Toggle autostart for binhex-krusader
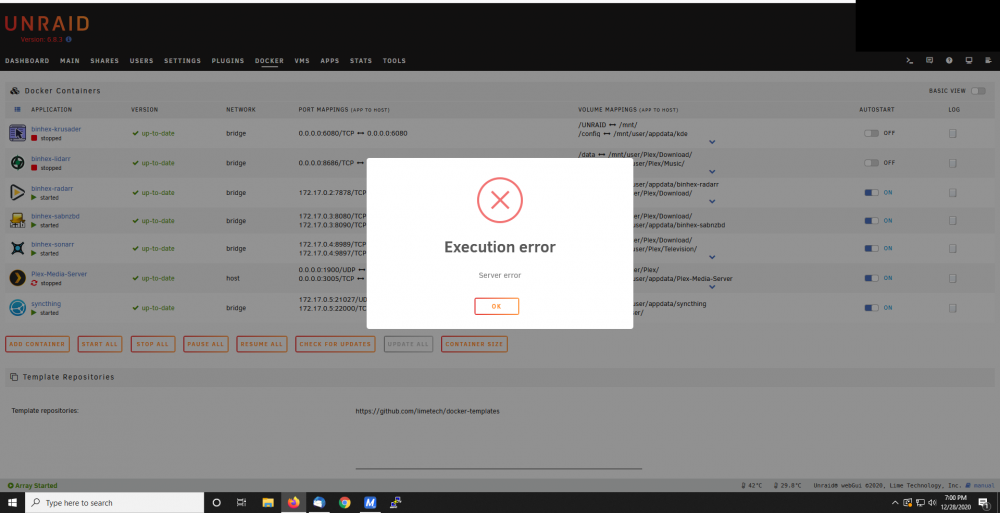Image resolution: width=1000 pixels, height=513 pixels. coord(871,133)
